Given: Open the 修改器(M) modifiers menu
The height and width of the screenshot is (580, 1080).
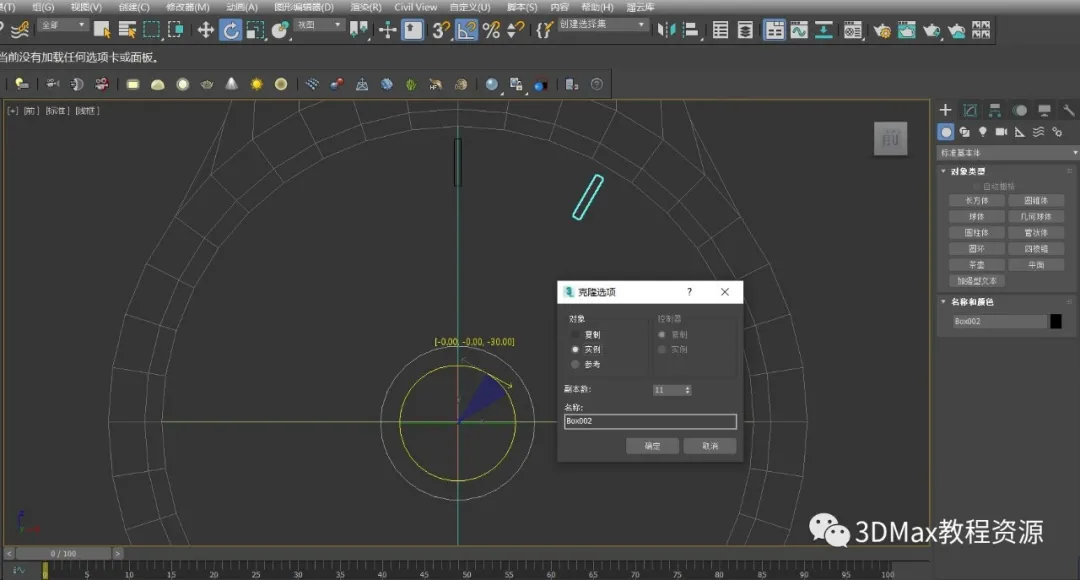Looking at the screenshot, I should (x=187, y=7).
